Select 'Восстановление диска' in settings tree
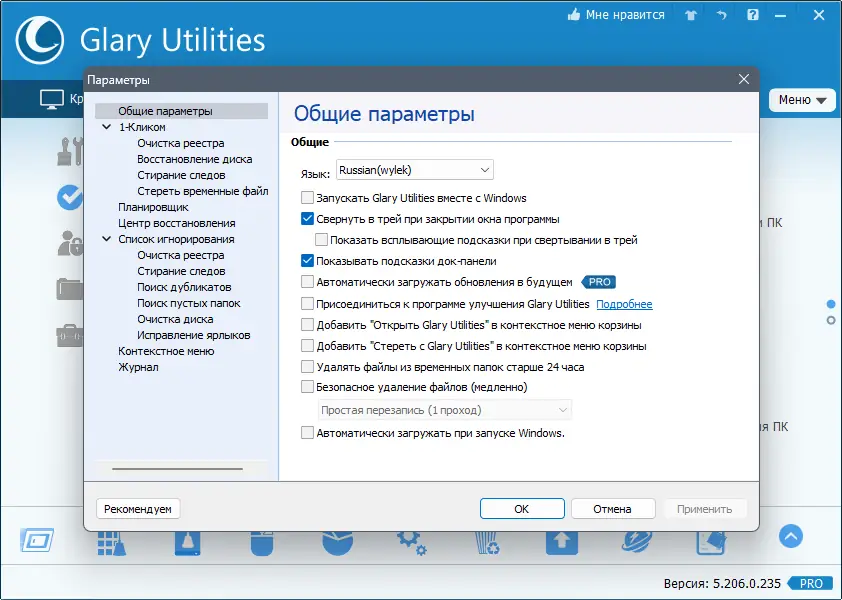This screenshot has height=600, width=842. (x=194, y=160)
